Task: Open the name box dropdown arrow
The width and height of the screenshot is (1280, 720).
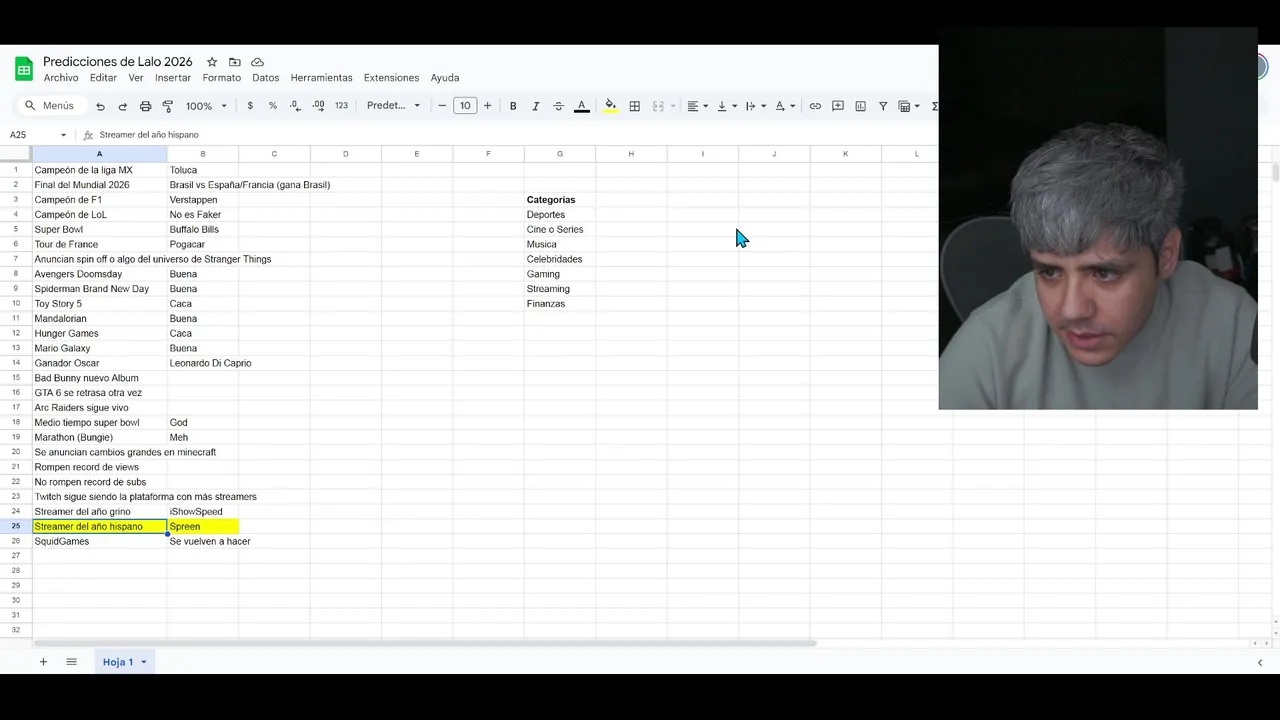Action: tap(63, 135)
